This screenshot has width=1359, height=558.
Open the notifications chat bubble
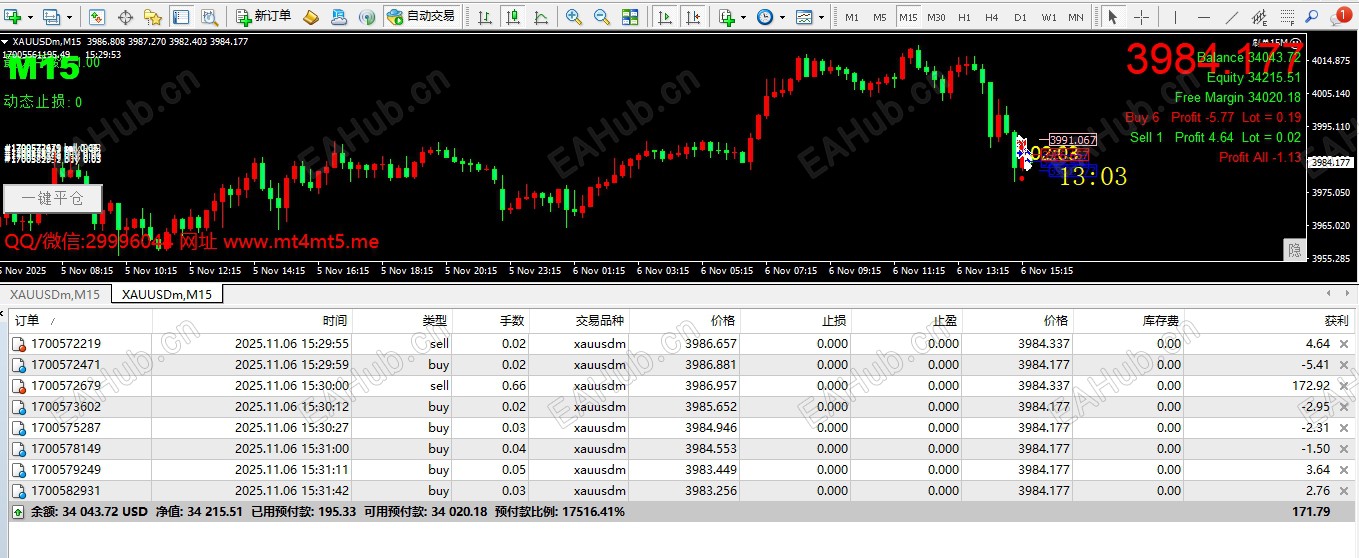tap(1341, 17)
